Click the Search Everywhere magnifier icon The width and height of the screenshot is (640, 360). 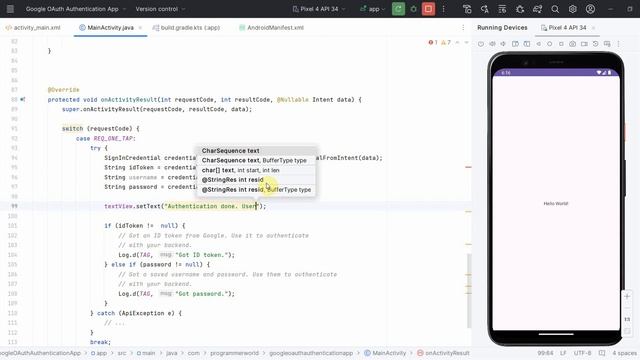tap(555, 9)
